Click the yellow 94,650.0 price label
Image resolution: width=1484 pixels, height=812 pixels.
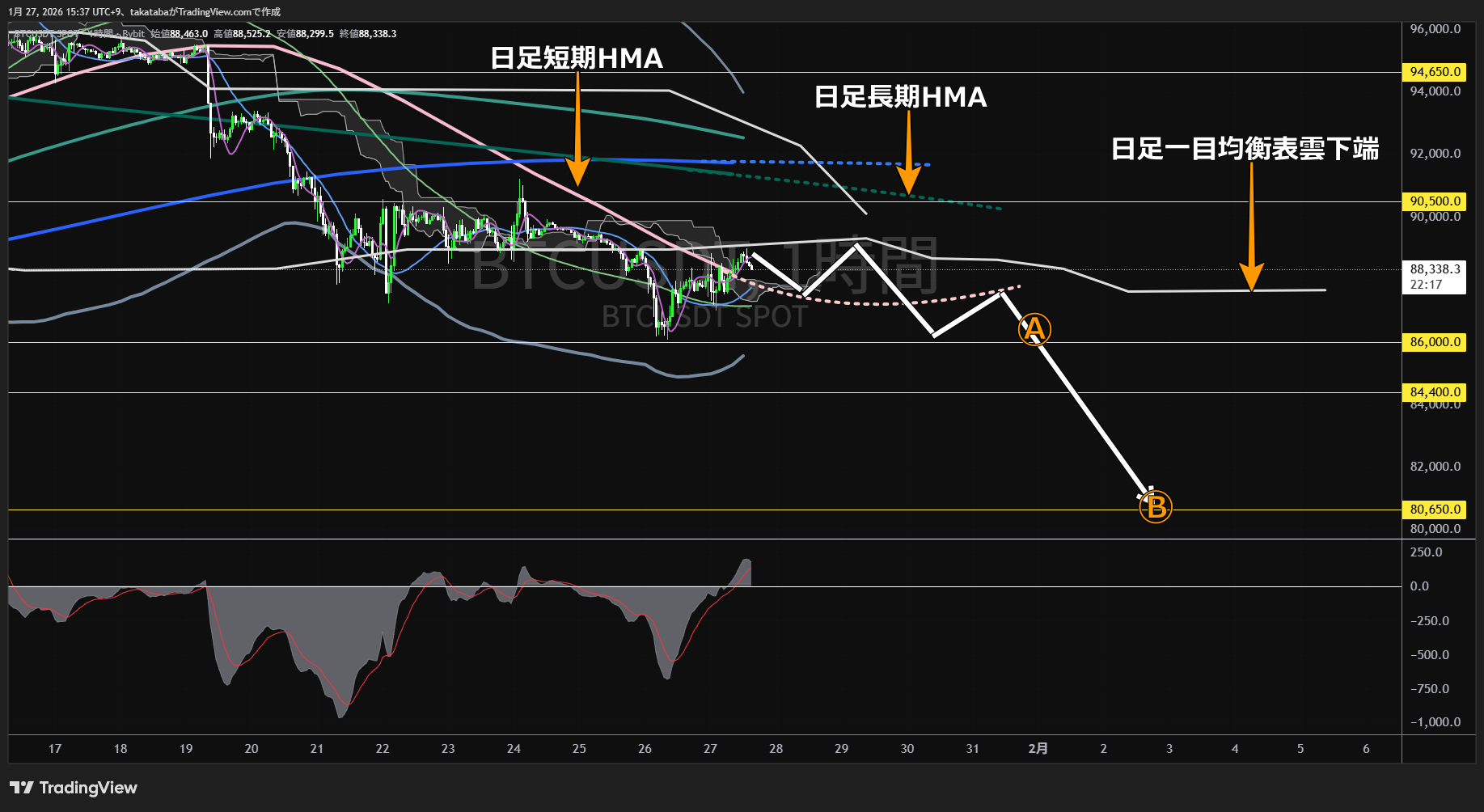tap(1435, 72)
